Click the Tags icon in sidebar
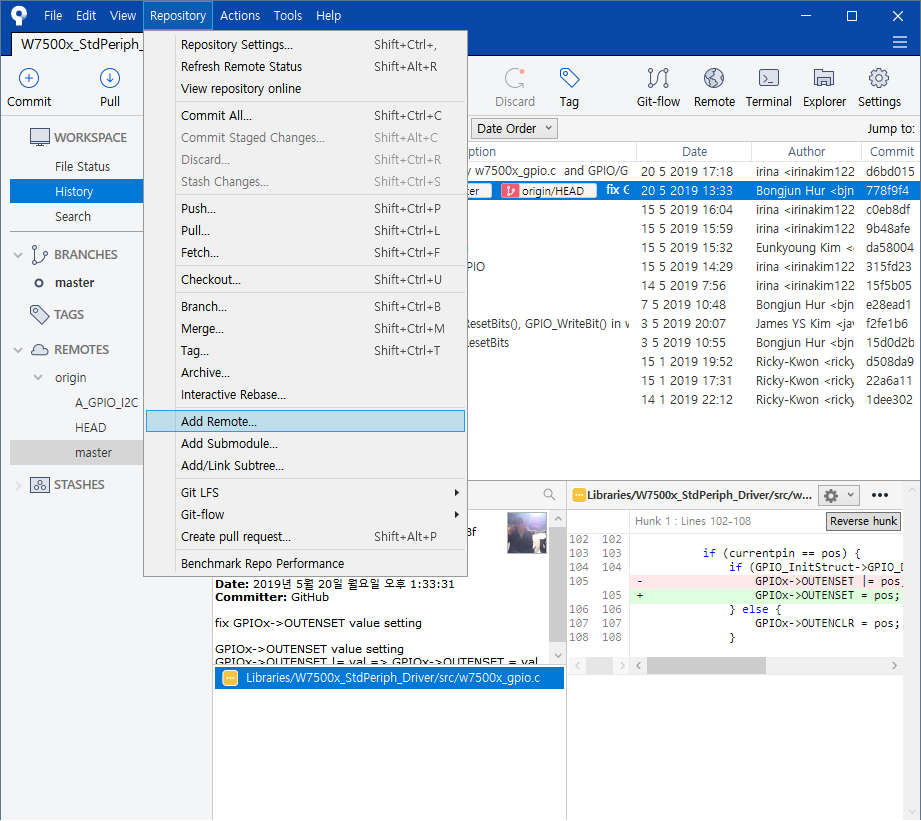Screen dimensions: 921x821 pyautogui.click(x=39, y=315)
